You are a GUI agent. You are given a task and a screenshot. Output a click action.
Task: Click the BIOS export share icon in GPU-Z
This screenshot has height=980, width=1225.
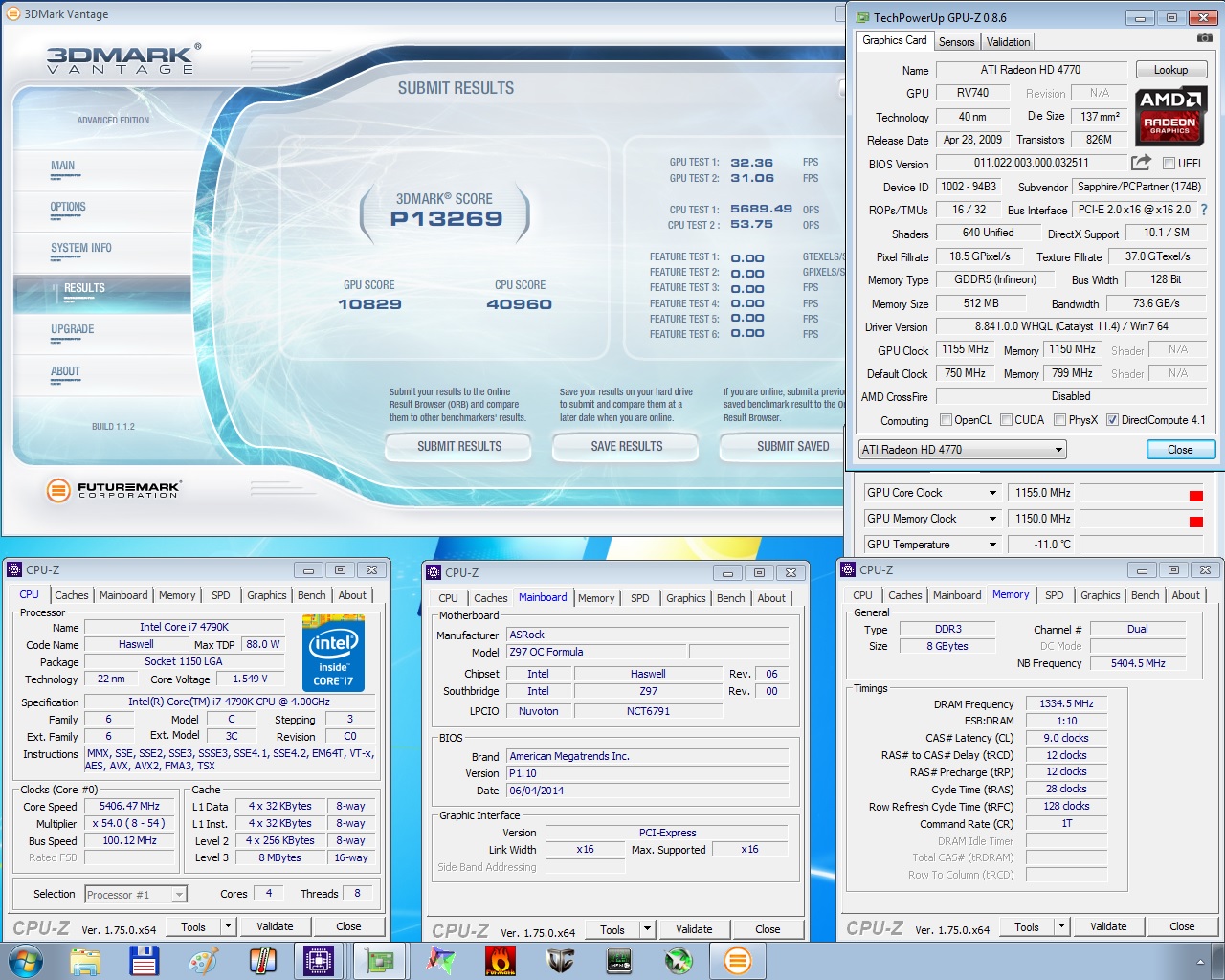point(1141,163)
